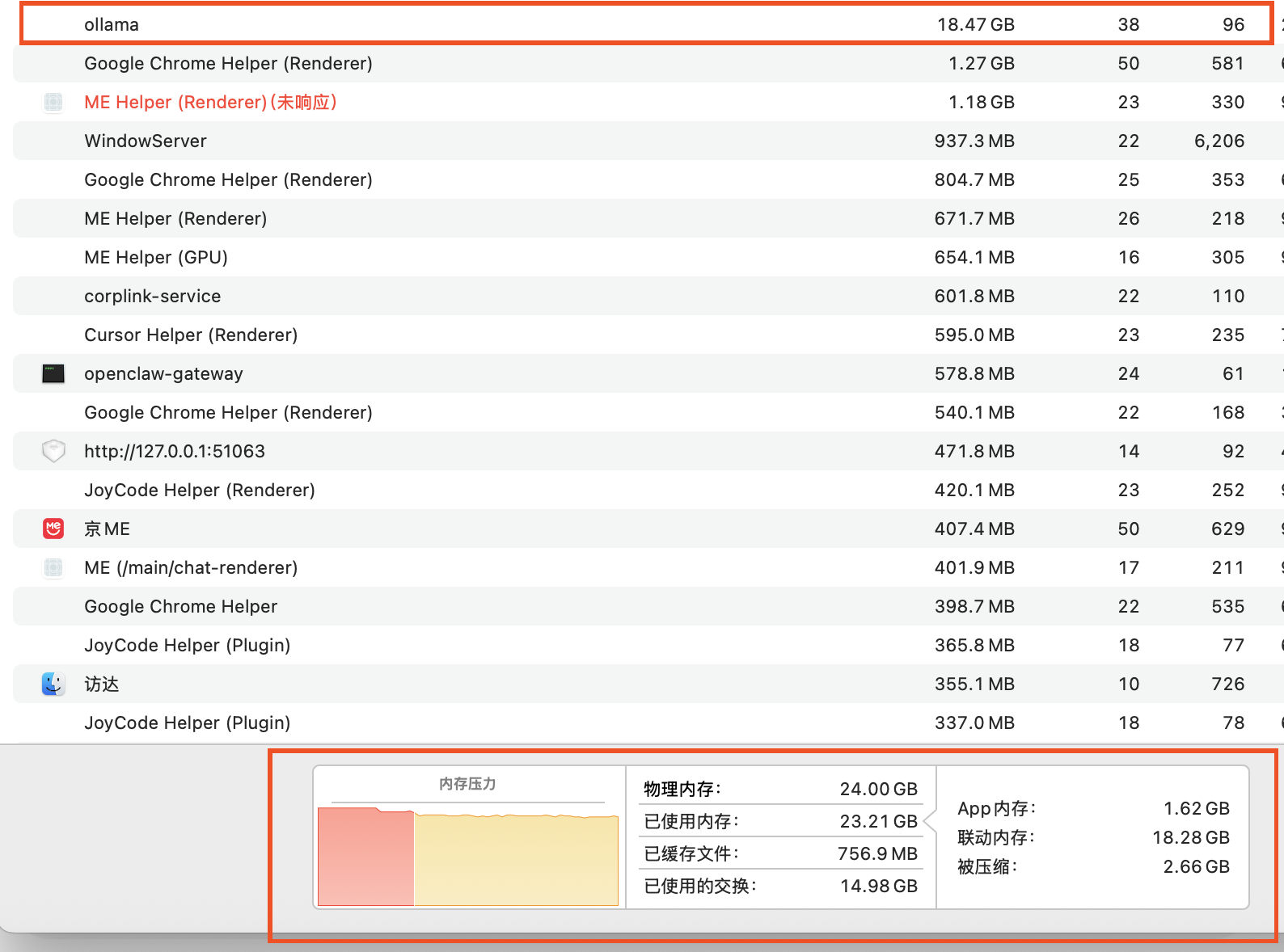Select Google Chrome Helper (Renderer) using 804.7 MB
Image resolution: width=1284 pixels, height=952 pixels.
tap(228, 179)
